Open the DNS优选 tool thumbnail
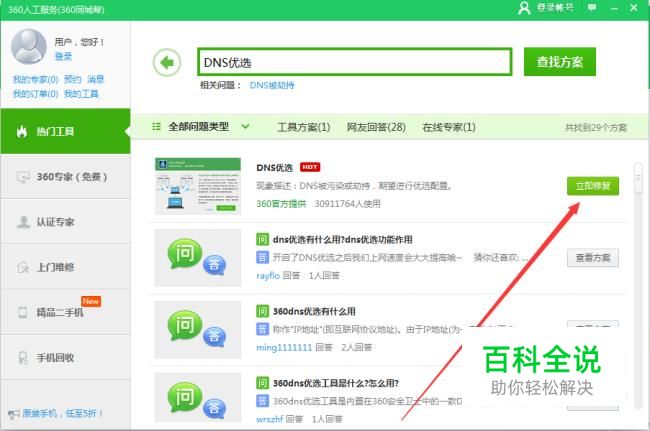This screenshot has width=650, height=431. [198, 186]
